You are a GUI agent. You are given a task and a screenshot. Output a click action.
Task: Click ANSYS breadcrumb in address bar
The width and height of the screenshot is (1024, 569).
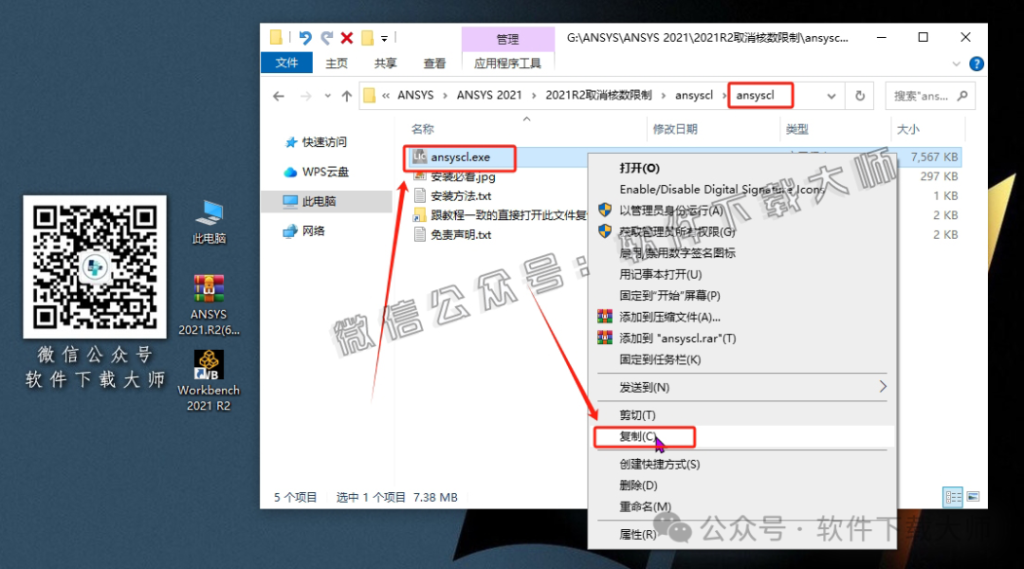click(x=415, y=95)
